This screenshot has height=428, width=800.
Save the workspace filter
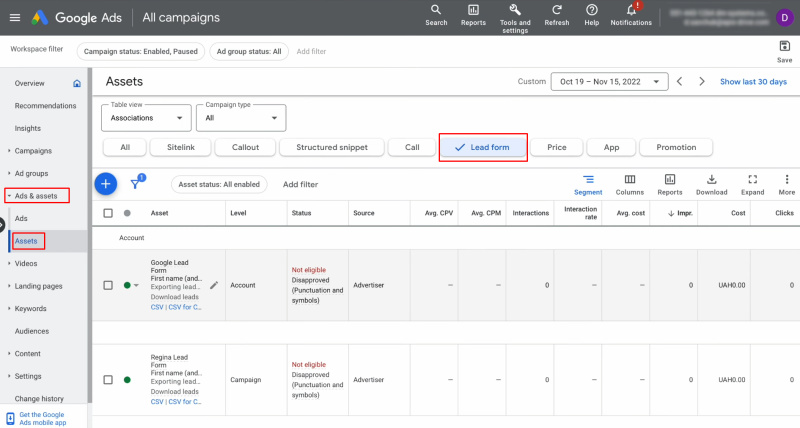click(x=784, y=51)
